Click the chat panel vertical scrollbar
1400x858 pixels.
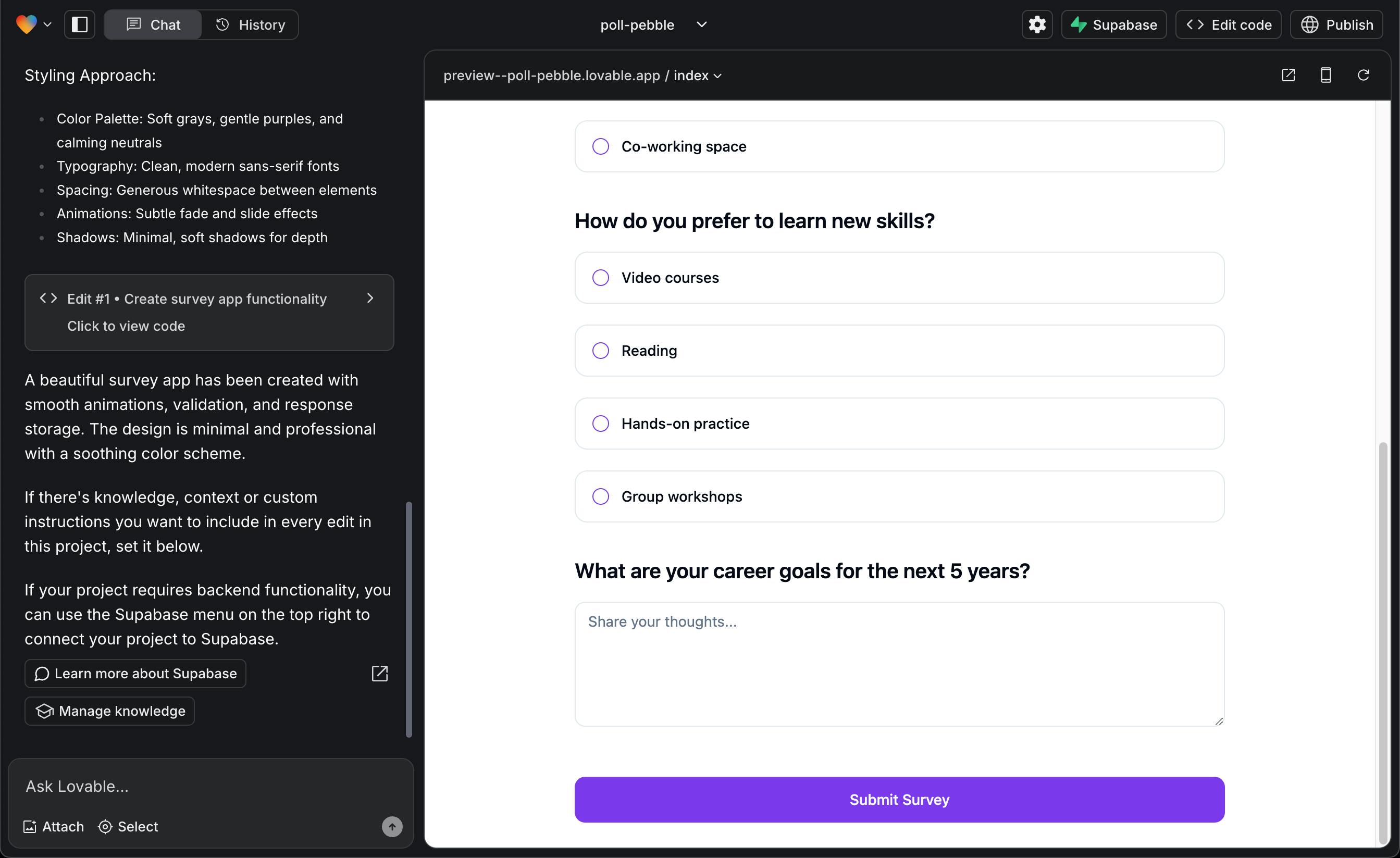408,619
